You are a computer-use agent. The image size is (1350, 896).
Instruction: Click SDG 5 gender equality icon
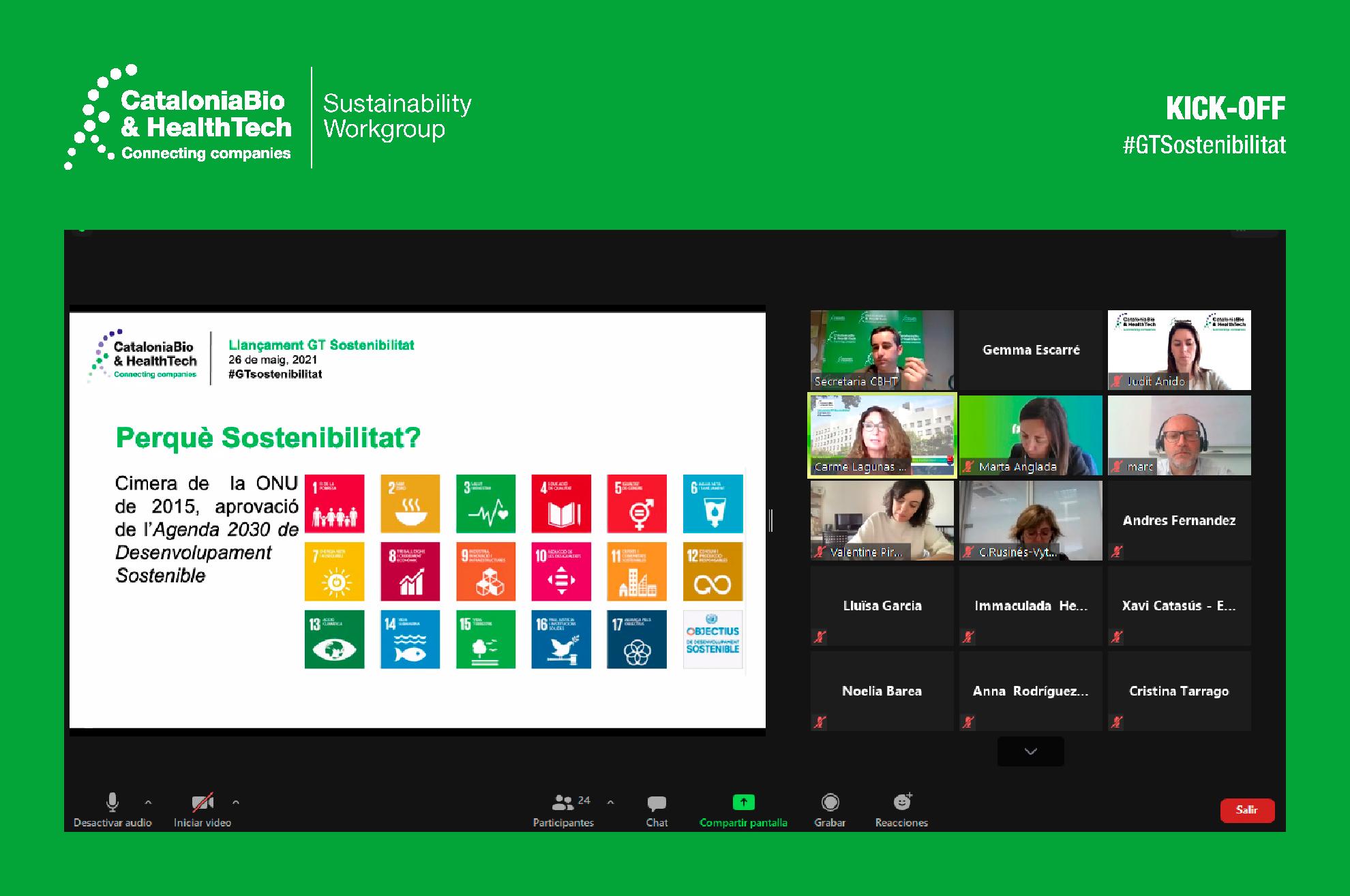[x=637, y=503]
